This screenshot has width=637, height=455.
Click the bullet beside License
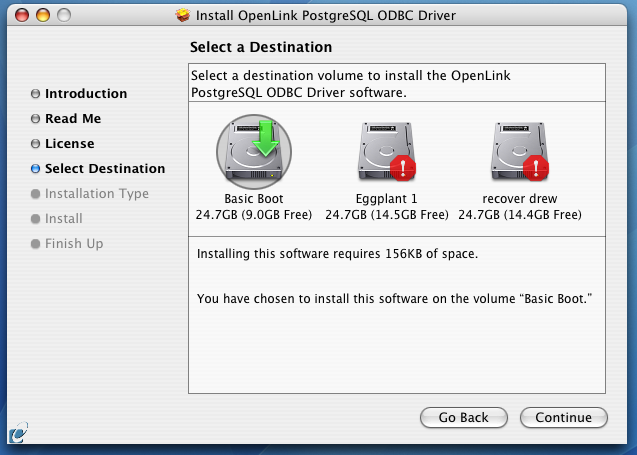coord(35,144)
